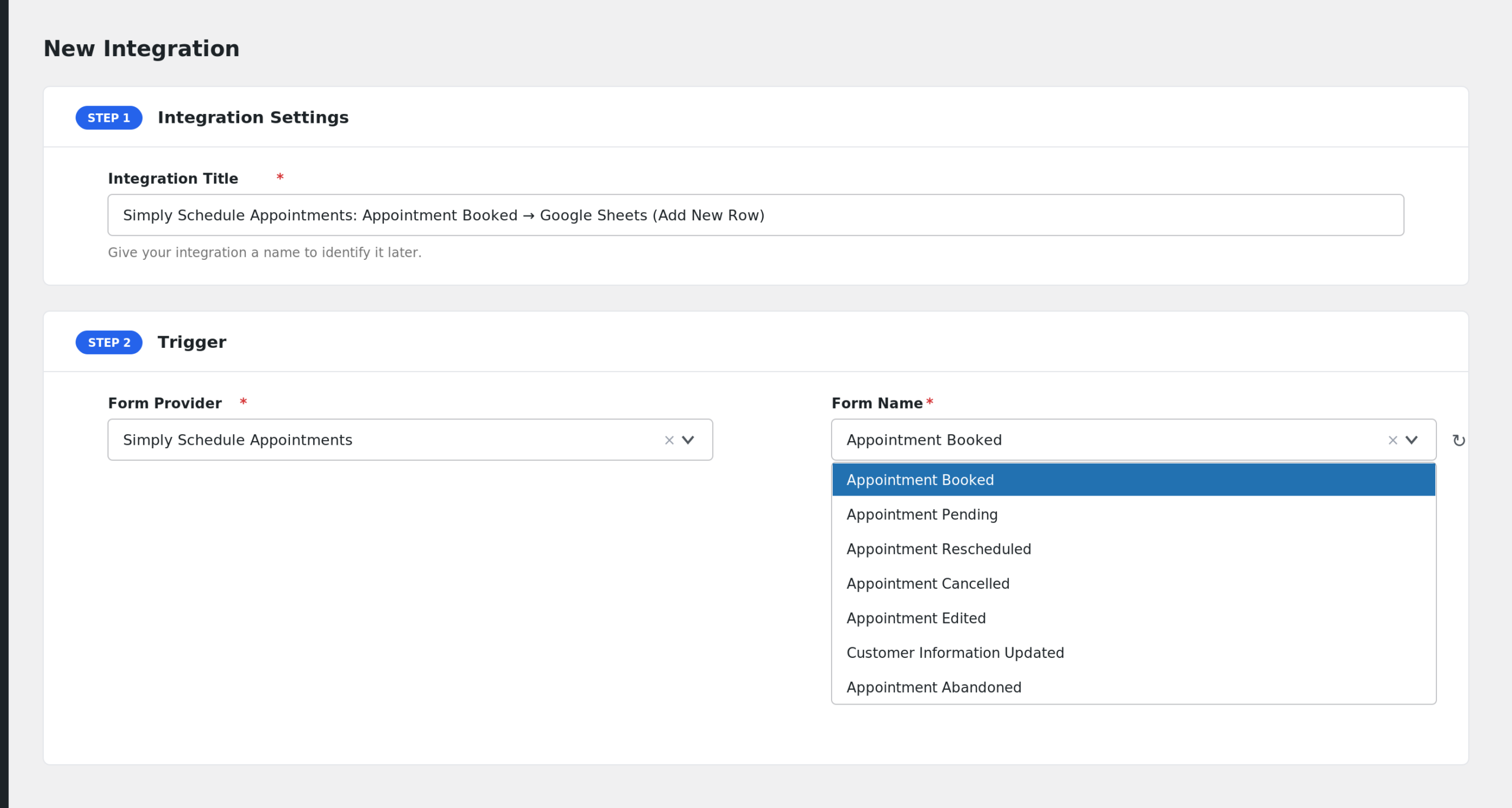Click the STEP 1 badge
Image resolution: width=1512 pixels, height=808 pixels.
tap(109, 118)
